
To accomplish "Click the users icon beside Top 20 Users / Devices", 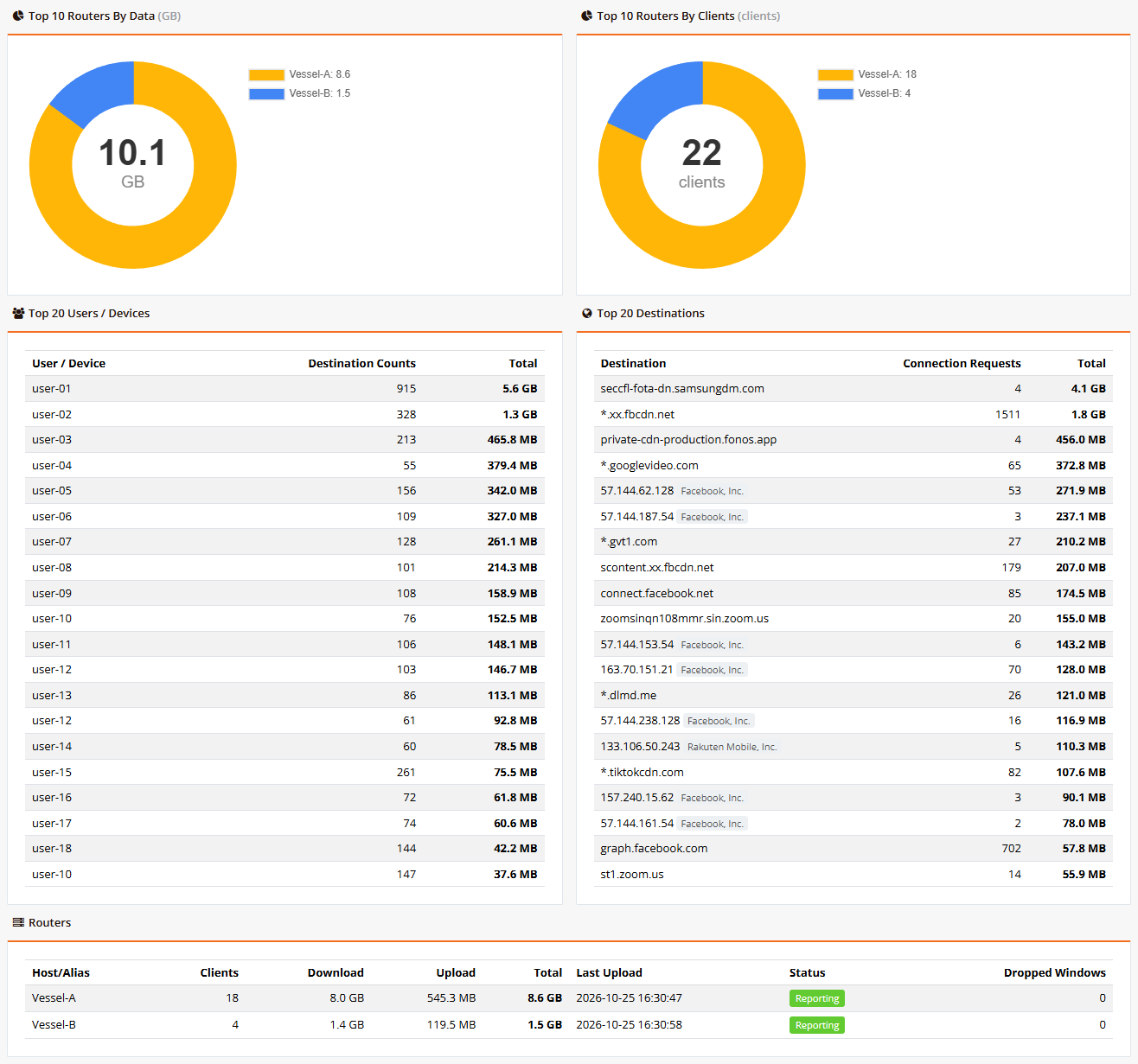I will click(x=18, y=313).
